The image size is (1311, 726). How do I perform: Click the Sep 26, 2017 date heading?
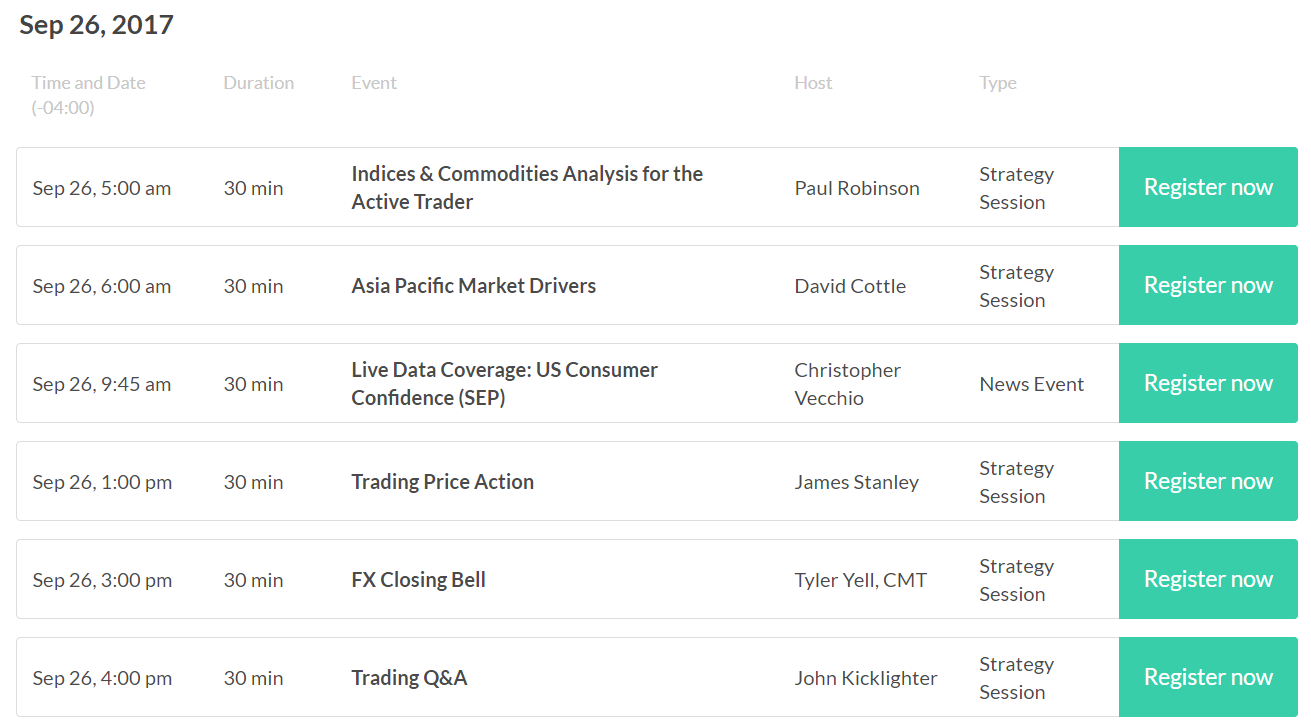[96, 25]
